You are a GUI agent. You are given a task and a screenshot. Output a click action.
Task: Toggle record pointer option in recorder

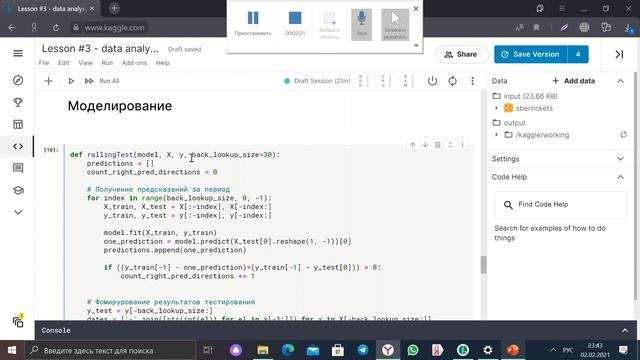395,24
